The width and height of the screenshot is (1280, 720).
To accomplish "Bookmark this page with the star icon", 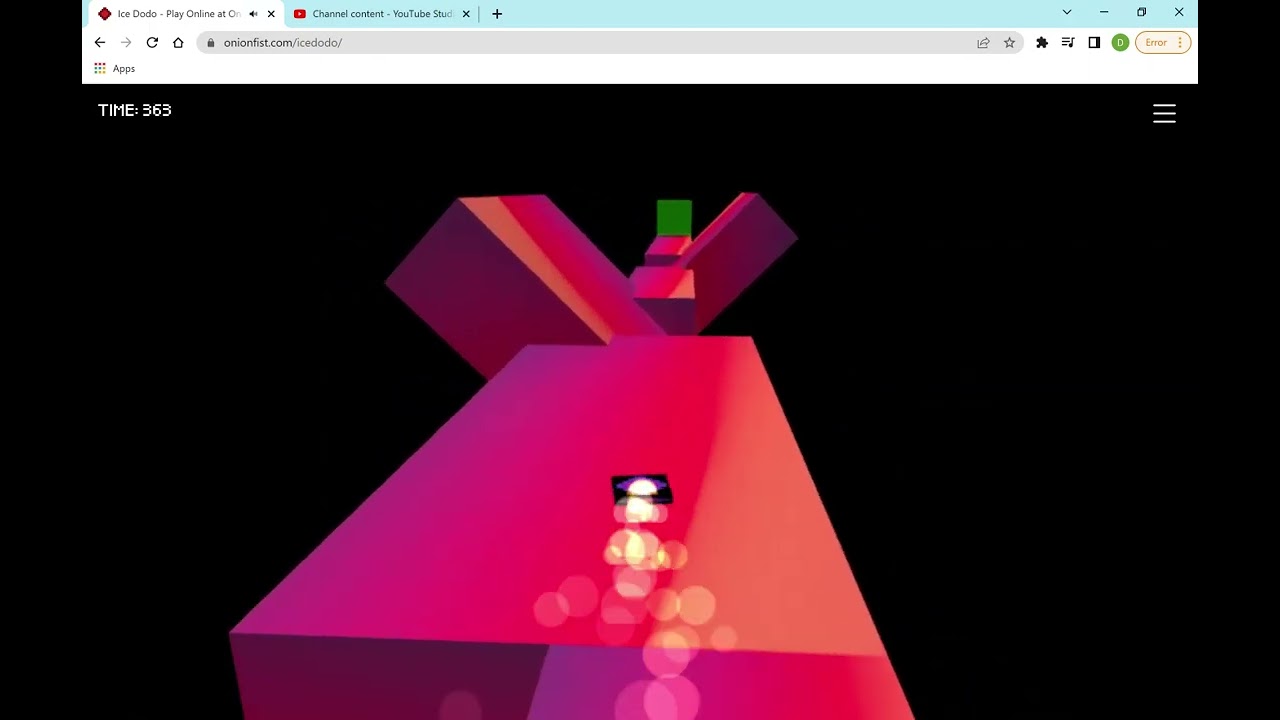I will pyautogui.click(x=1009, y=43).
